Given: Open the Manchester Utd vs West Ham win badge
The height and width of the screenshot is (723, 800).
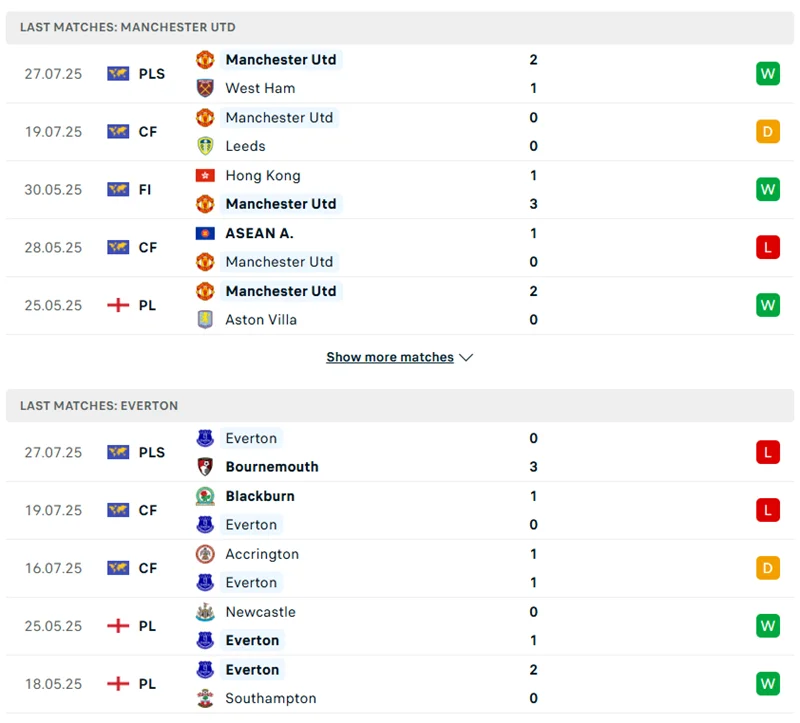Looking at the screenshot, I should [x=767, y=73].
